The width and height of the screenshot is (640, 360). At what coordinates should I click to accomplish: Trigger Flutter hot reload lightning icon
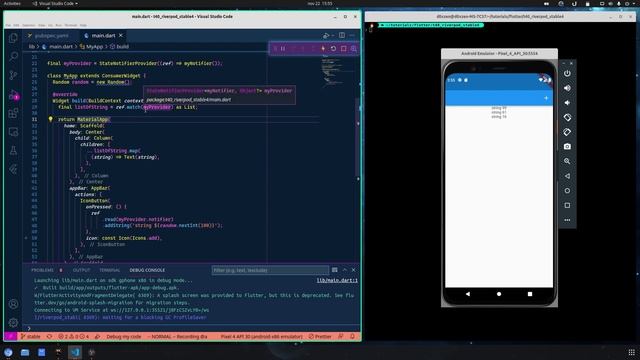pos(323,49)
